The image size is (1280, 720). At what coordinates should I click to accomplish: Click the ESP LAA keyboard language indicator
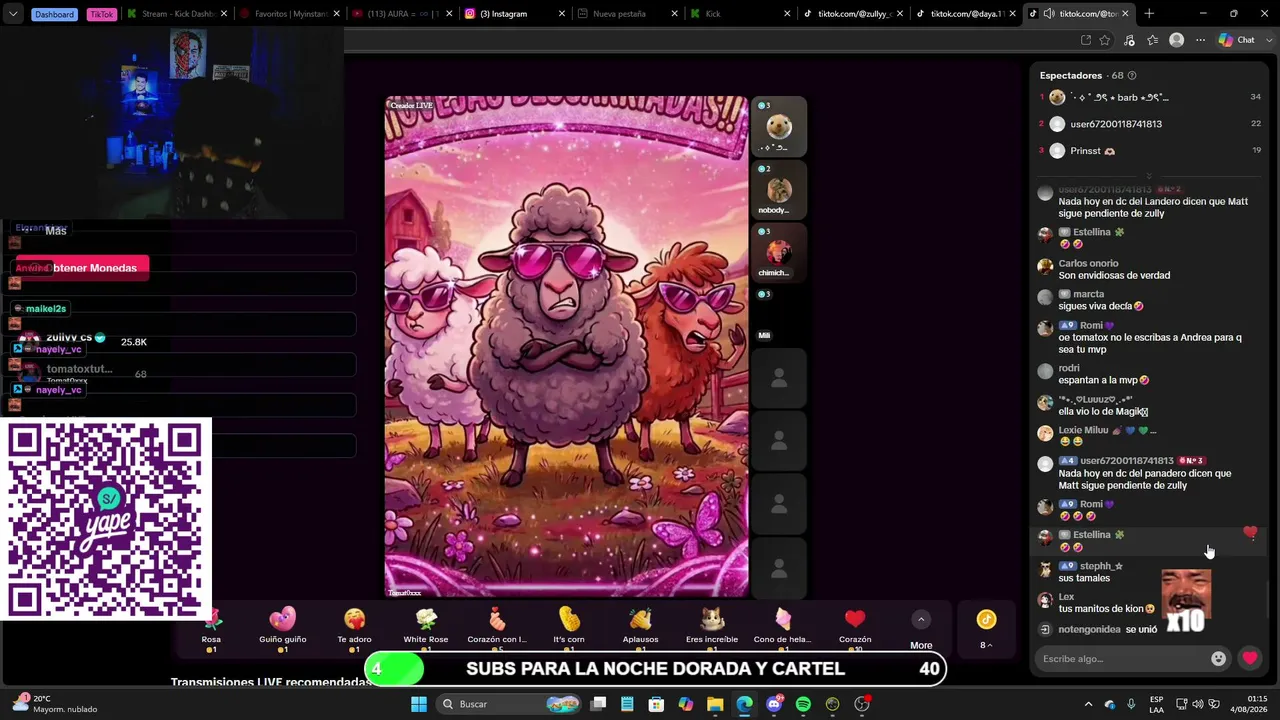(1156, 704)
